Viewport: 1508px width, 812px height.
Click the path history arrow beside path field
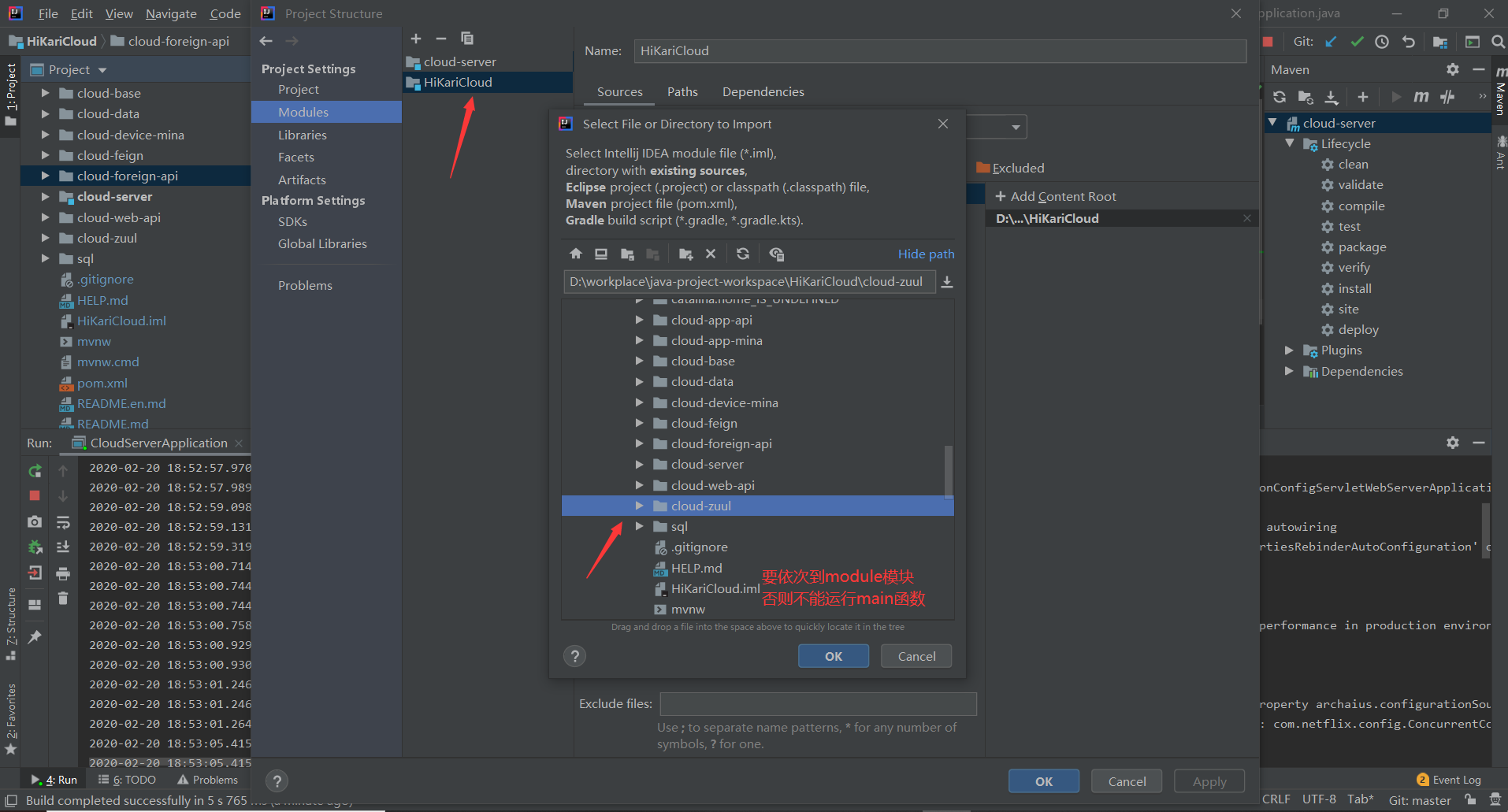click(x=947, y=282)
